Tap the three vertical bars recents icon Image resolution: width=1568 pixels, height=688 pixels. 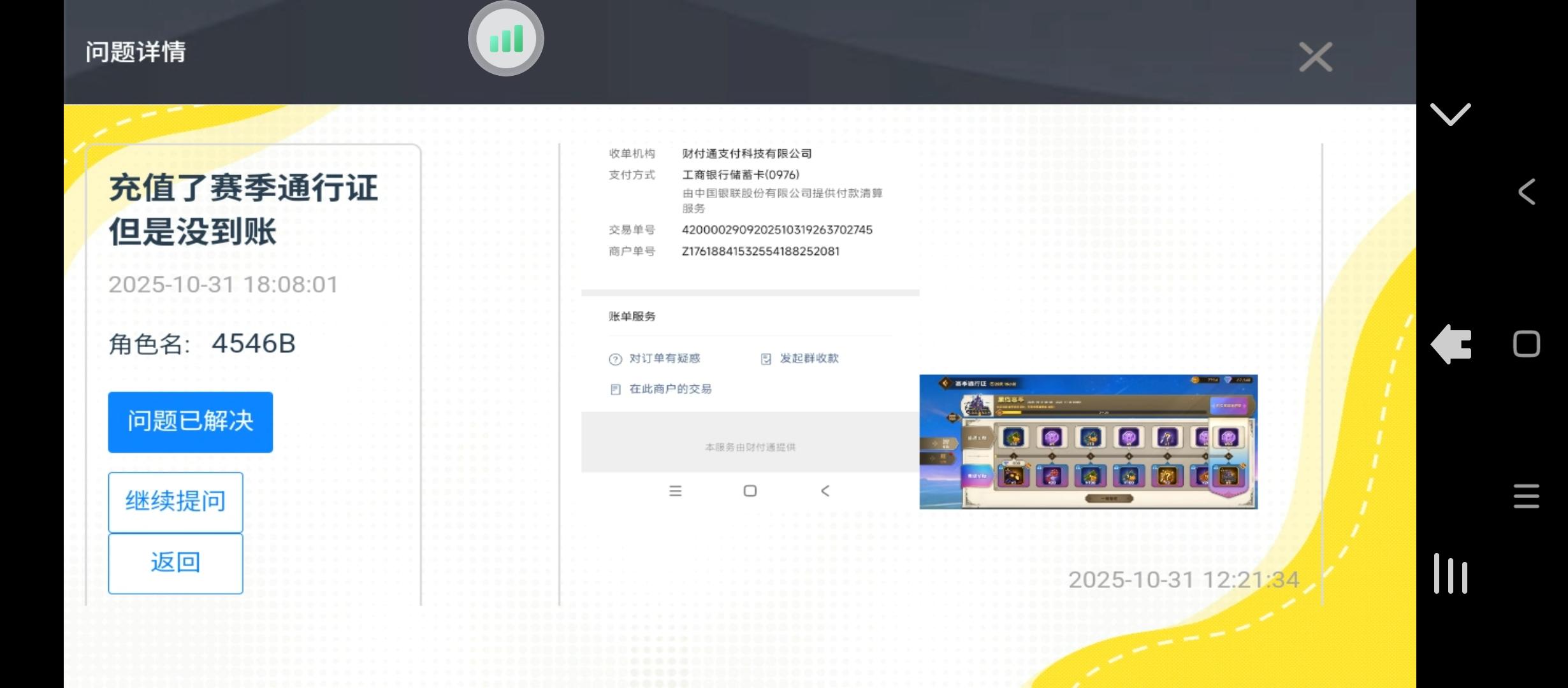(x=1450, y=574)
